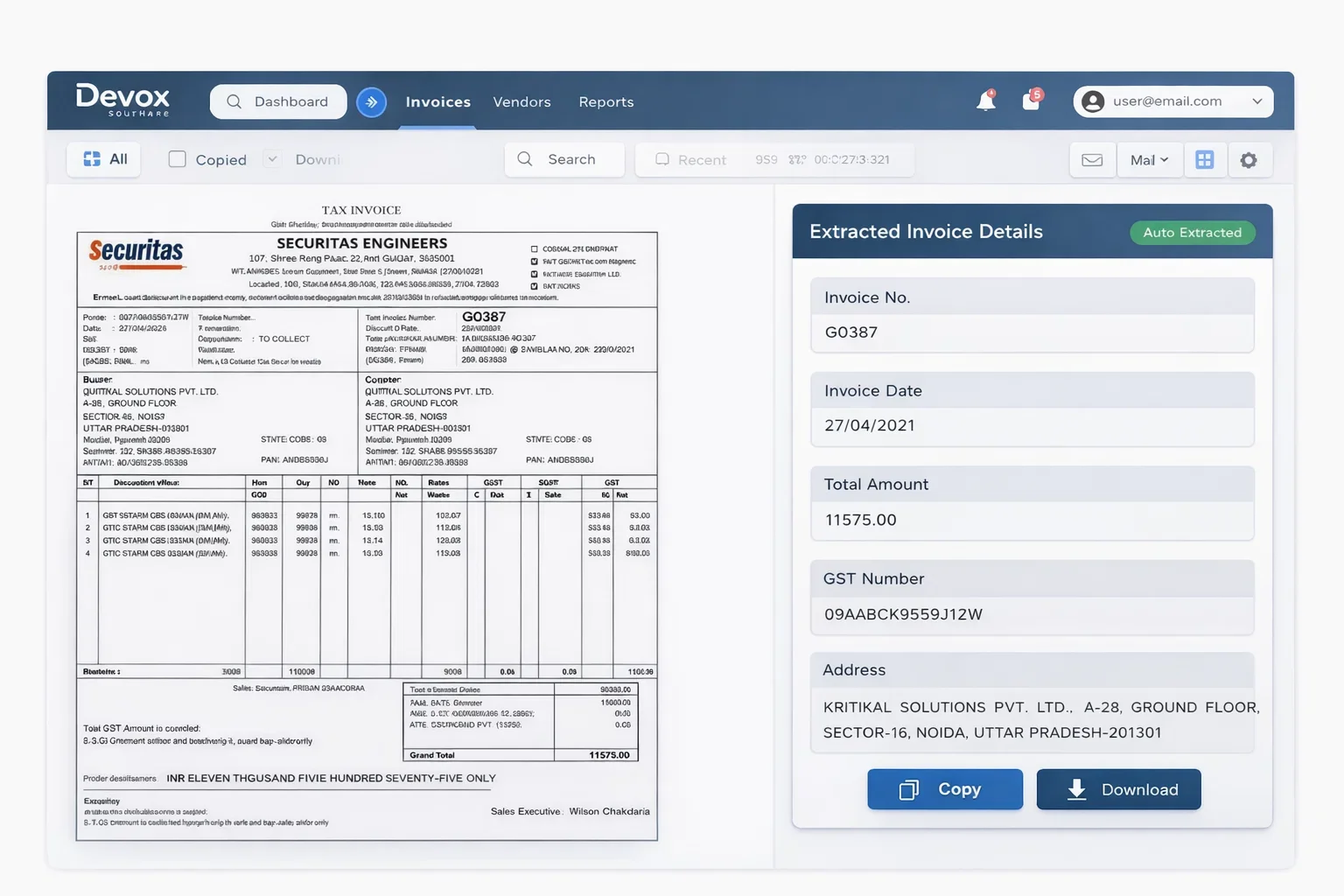Viewport: 1344px width, 896px height.
Task: Switch to the Vendors tab
Action: [x=521, y=102]
